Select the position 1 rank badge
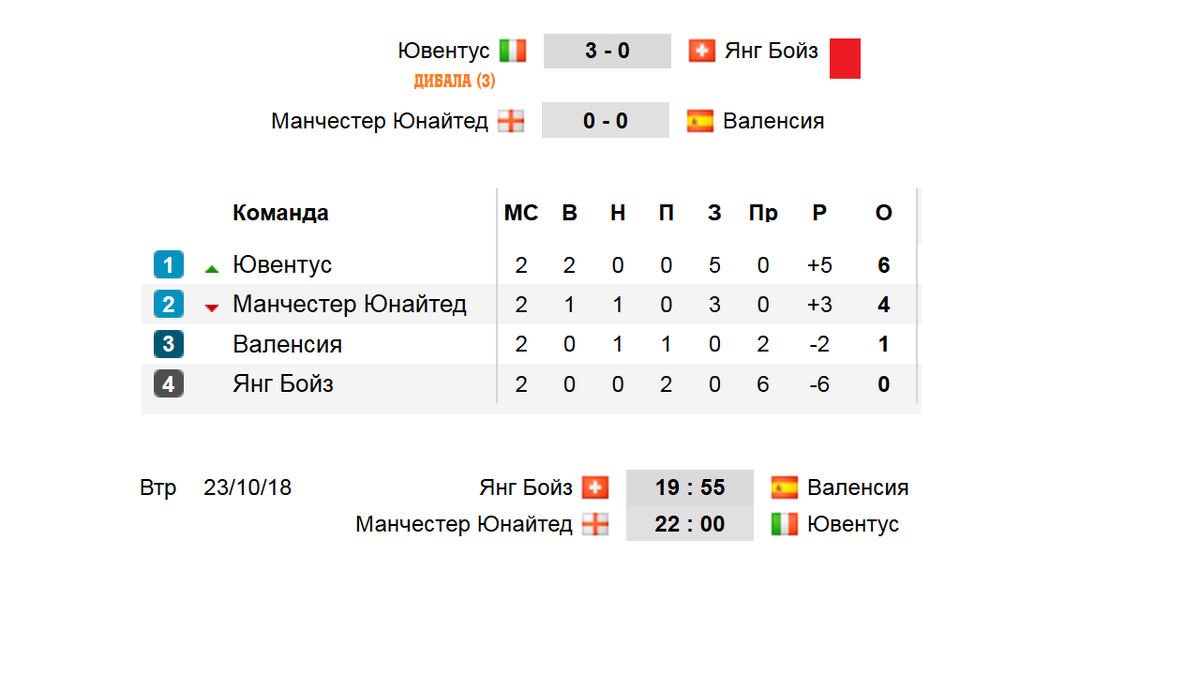Image resolution: width=1200 pixels, height=675 pixels. pos(169,265)
